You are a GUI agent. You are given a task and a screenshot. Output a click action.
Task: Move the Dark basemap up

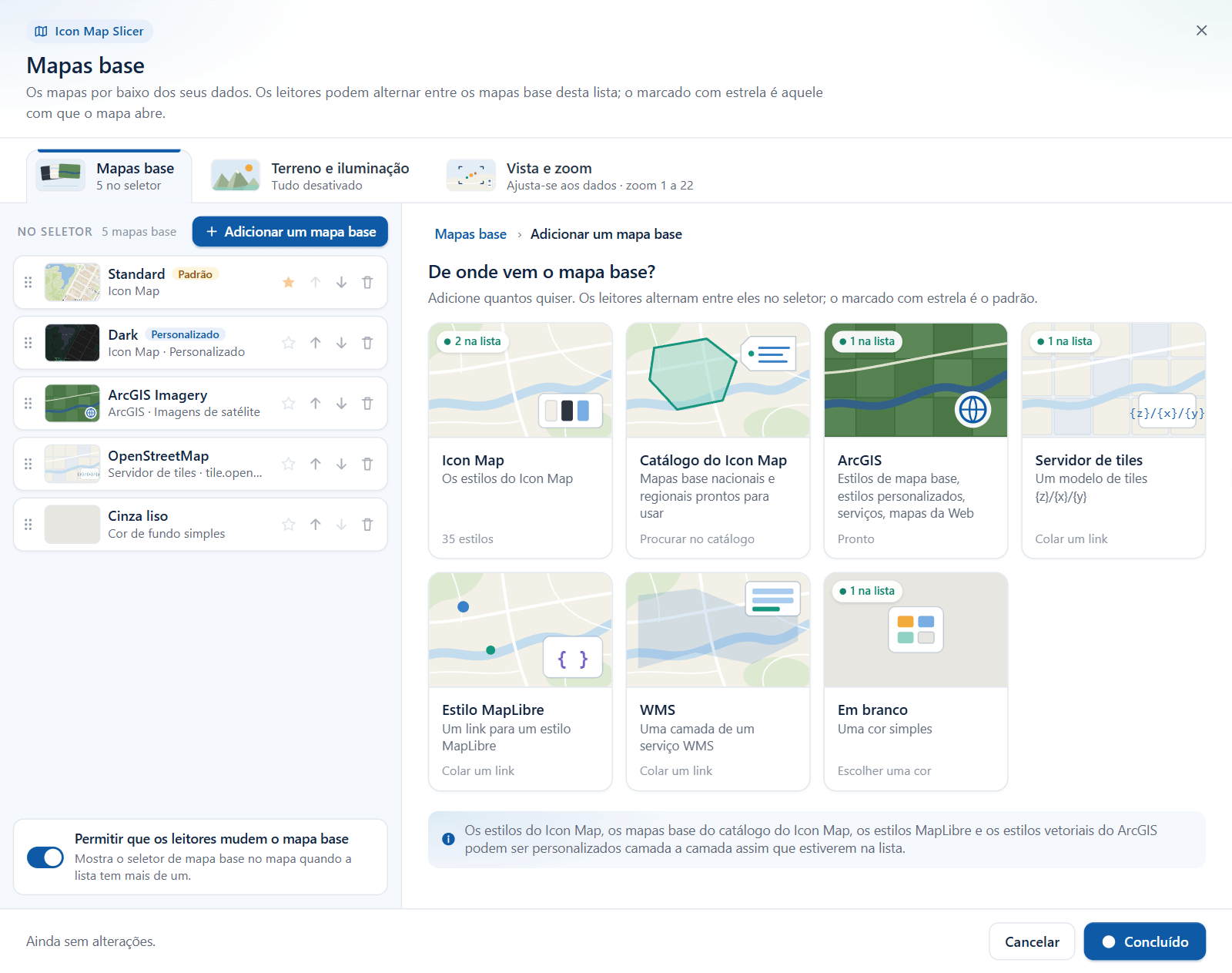pos(316,343)
